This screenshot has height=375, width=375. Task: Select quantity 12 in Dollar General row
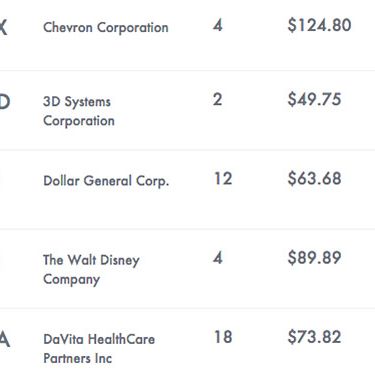pos(223,178)
